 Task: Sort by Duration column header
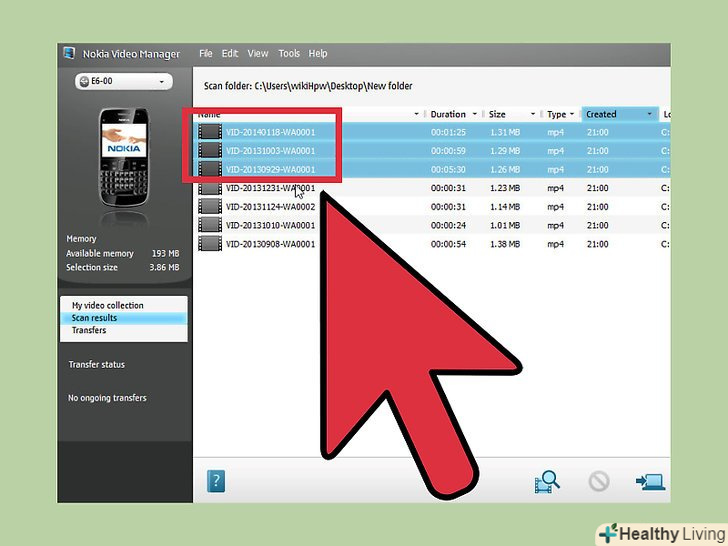pos(448,114)
